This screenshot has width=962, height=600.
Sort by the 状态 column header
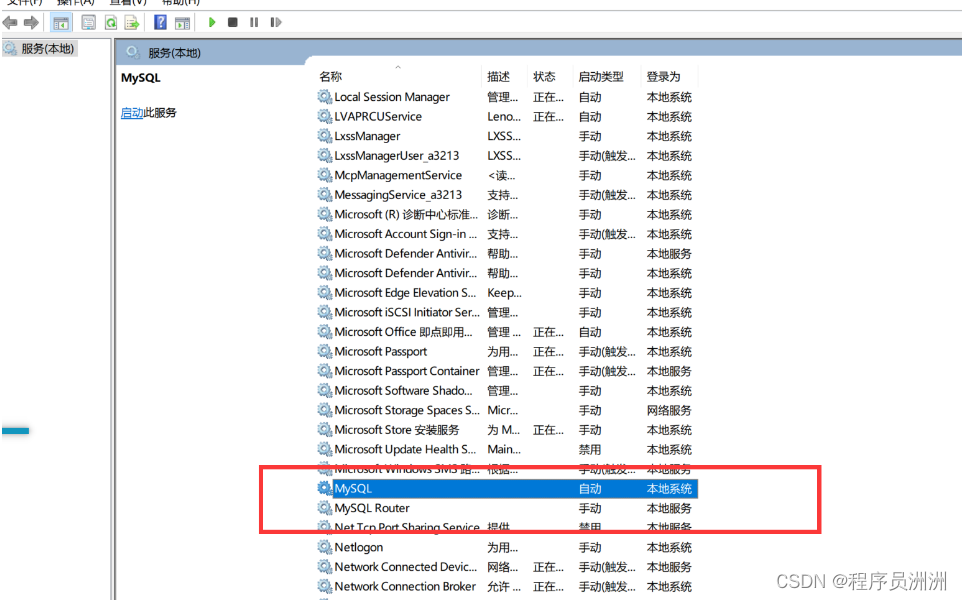click(x=544, y=77)
